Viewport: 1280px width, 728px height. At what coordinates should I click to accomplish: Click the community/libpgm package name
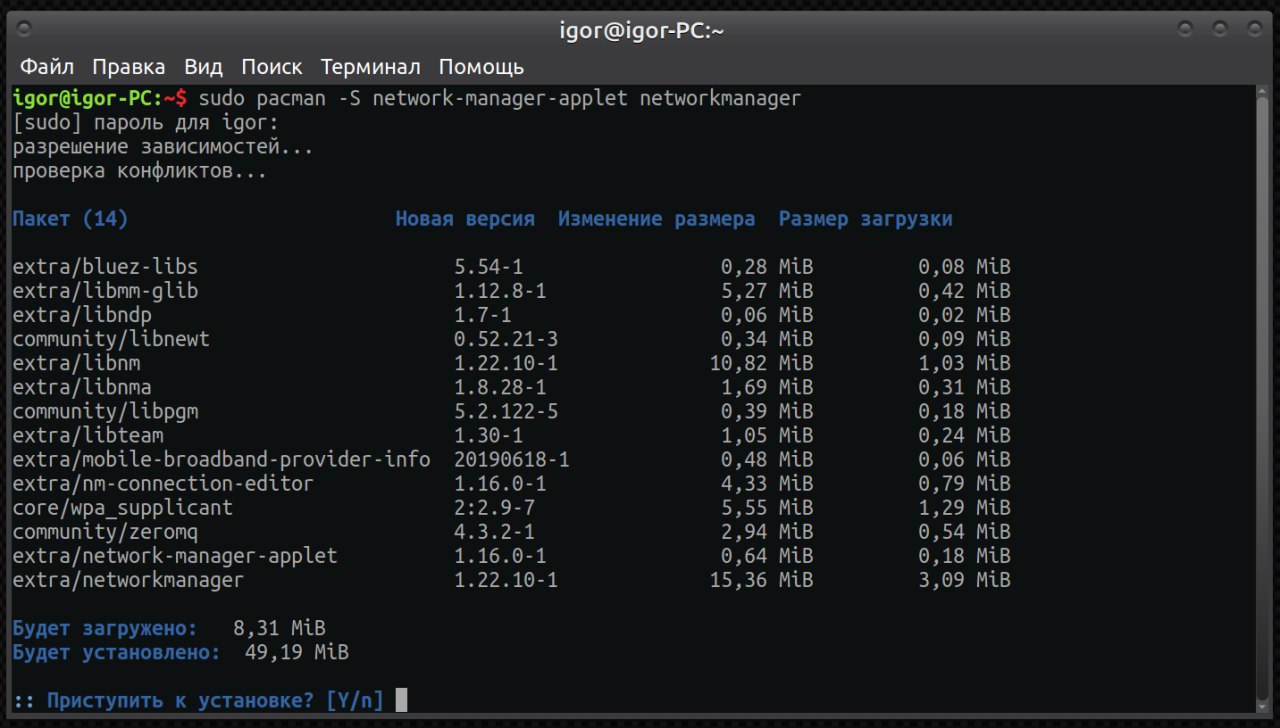[x=105, y=411]
